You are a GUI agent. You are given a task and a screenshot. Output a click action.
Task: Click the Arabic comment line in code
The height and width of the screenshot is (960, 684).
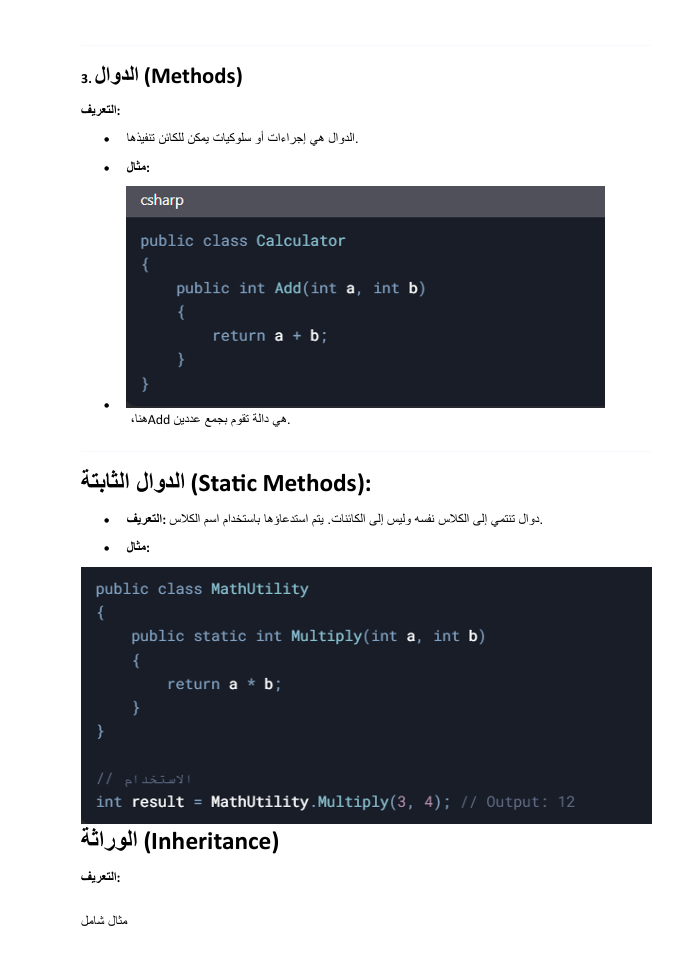pyautogui.click(x=144, y=779)
